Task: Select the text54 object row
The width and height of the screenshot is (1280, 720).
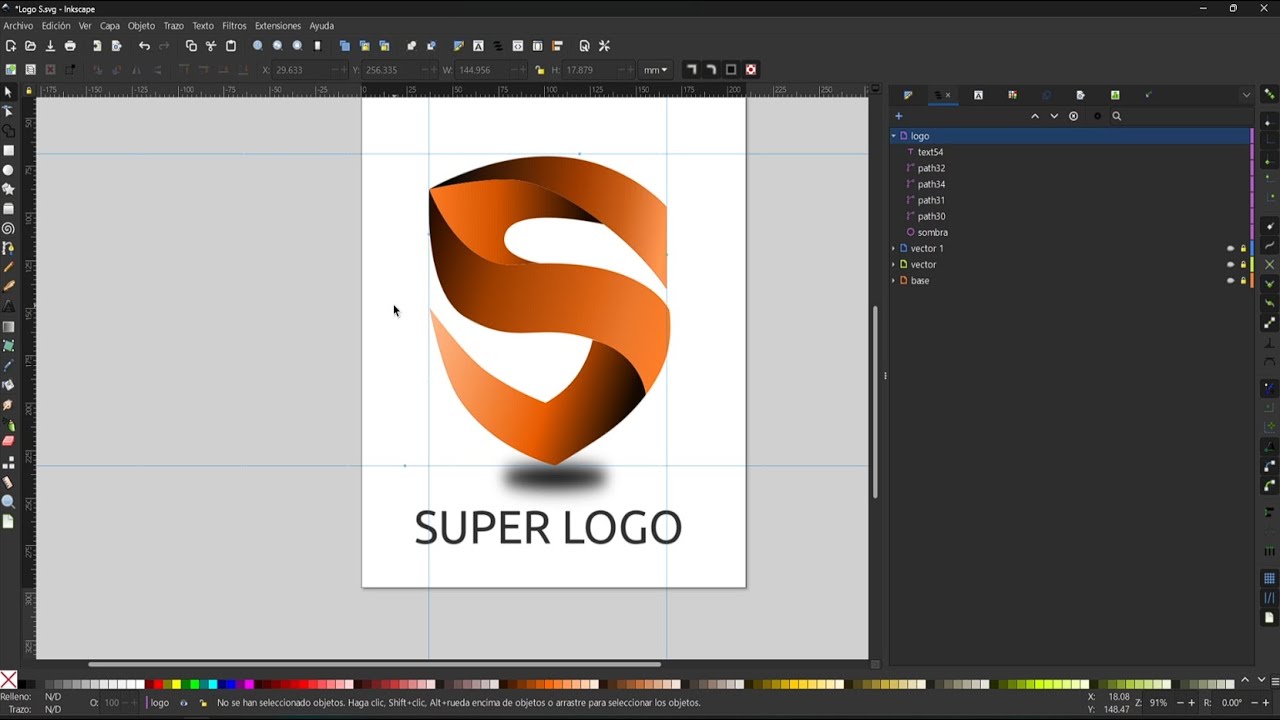Action: (x=1069, y=152)
